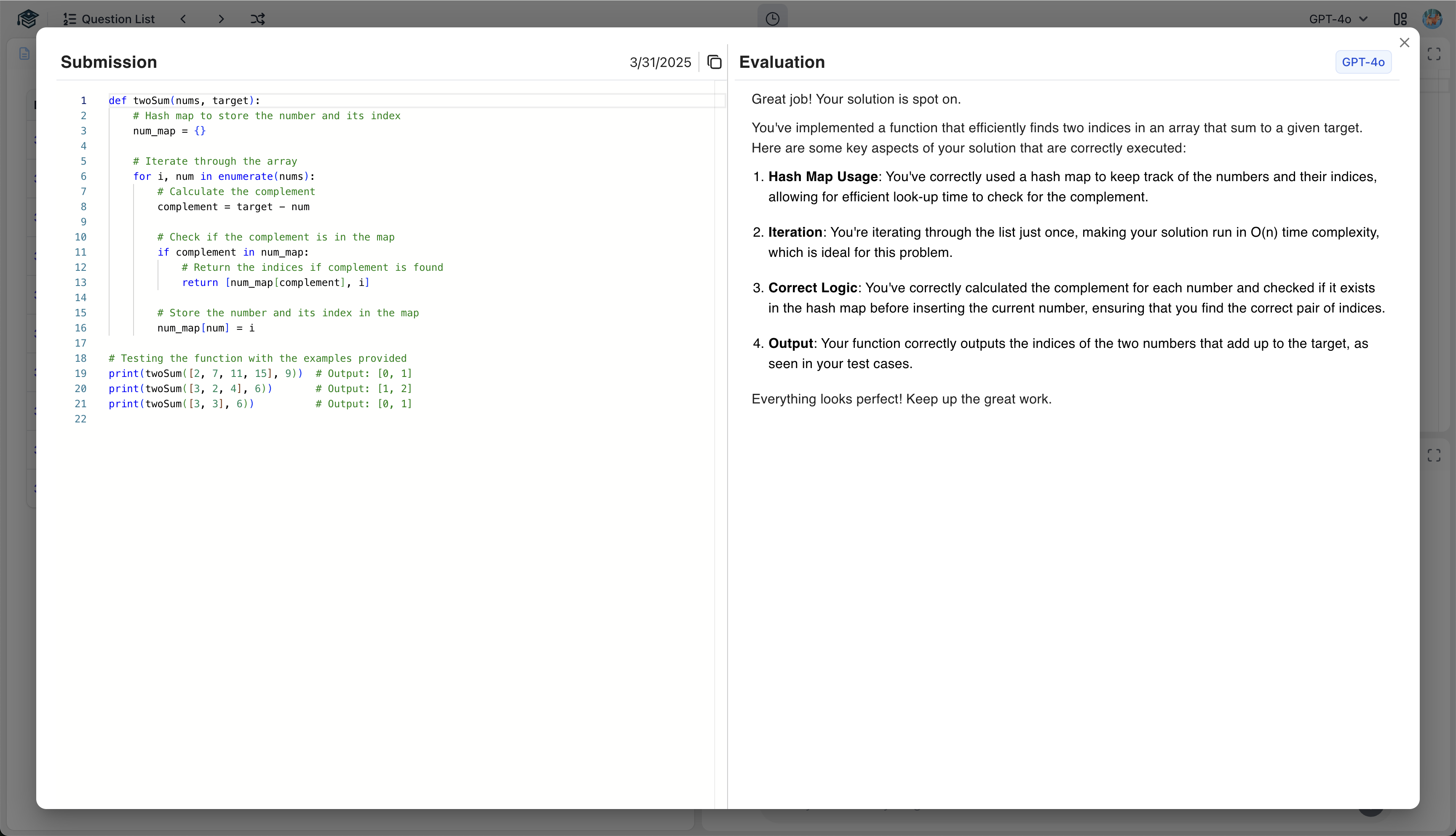Copy the submission code
This screenshot has width=1456, height=836.
click(714, 62)
